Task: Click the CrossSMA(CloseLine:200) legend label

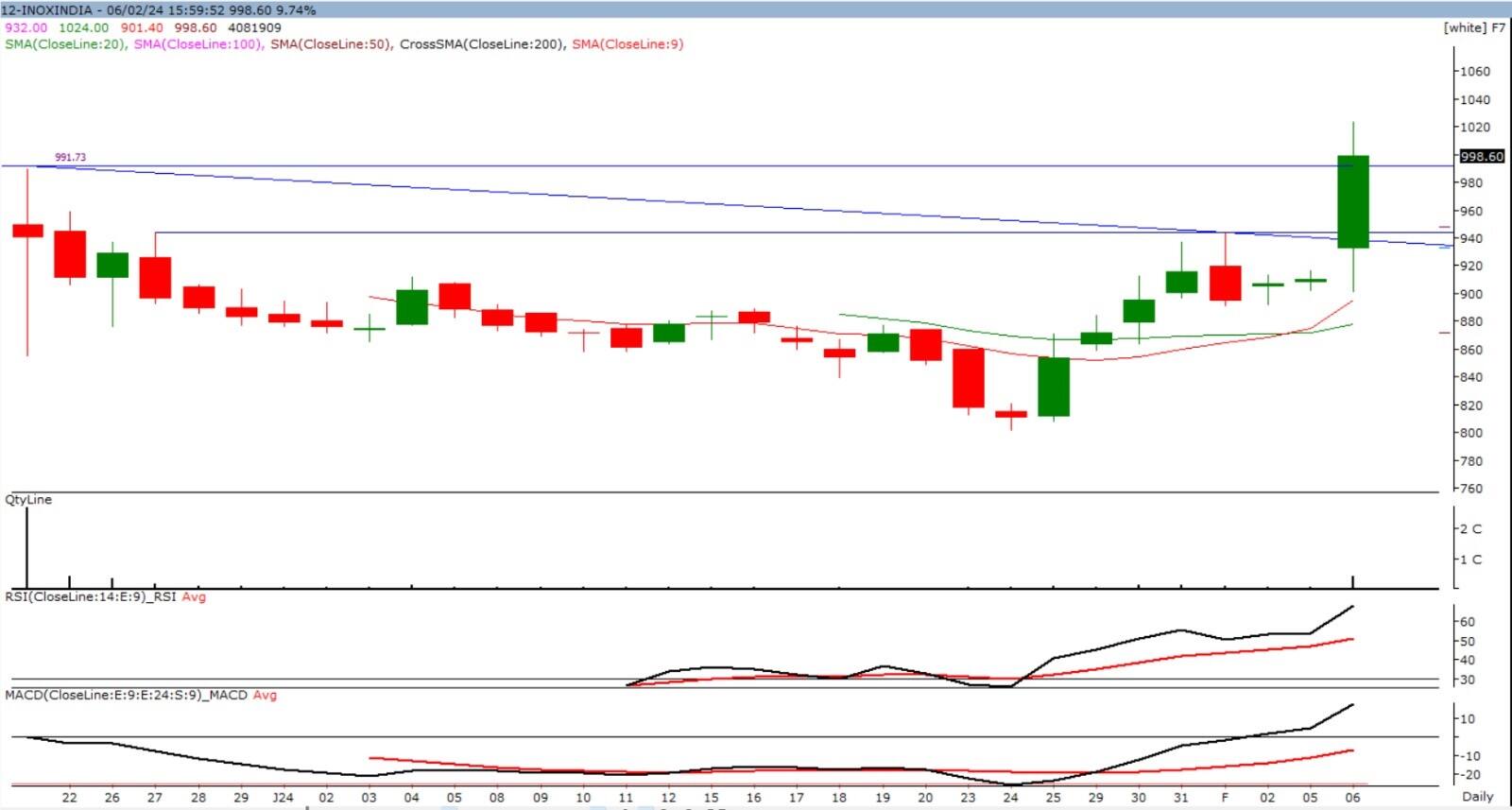Action: pos(482,44)
